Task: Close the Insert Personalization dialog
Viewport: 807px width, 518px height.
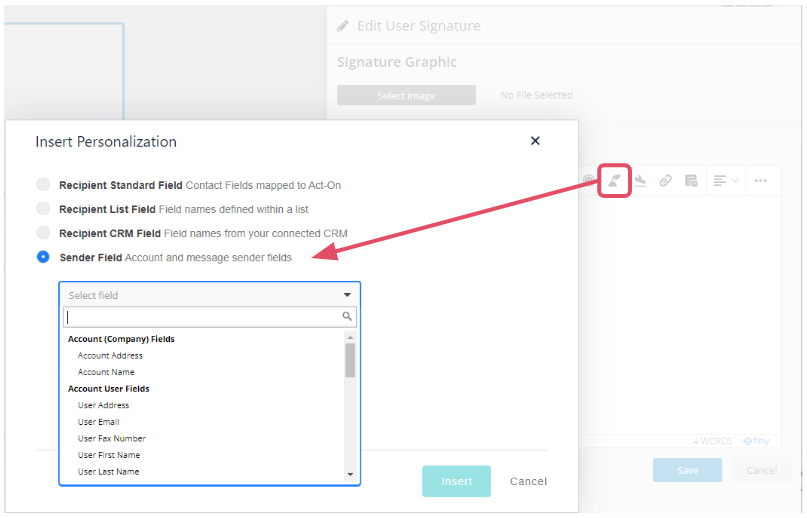Action: pos(535,141)
